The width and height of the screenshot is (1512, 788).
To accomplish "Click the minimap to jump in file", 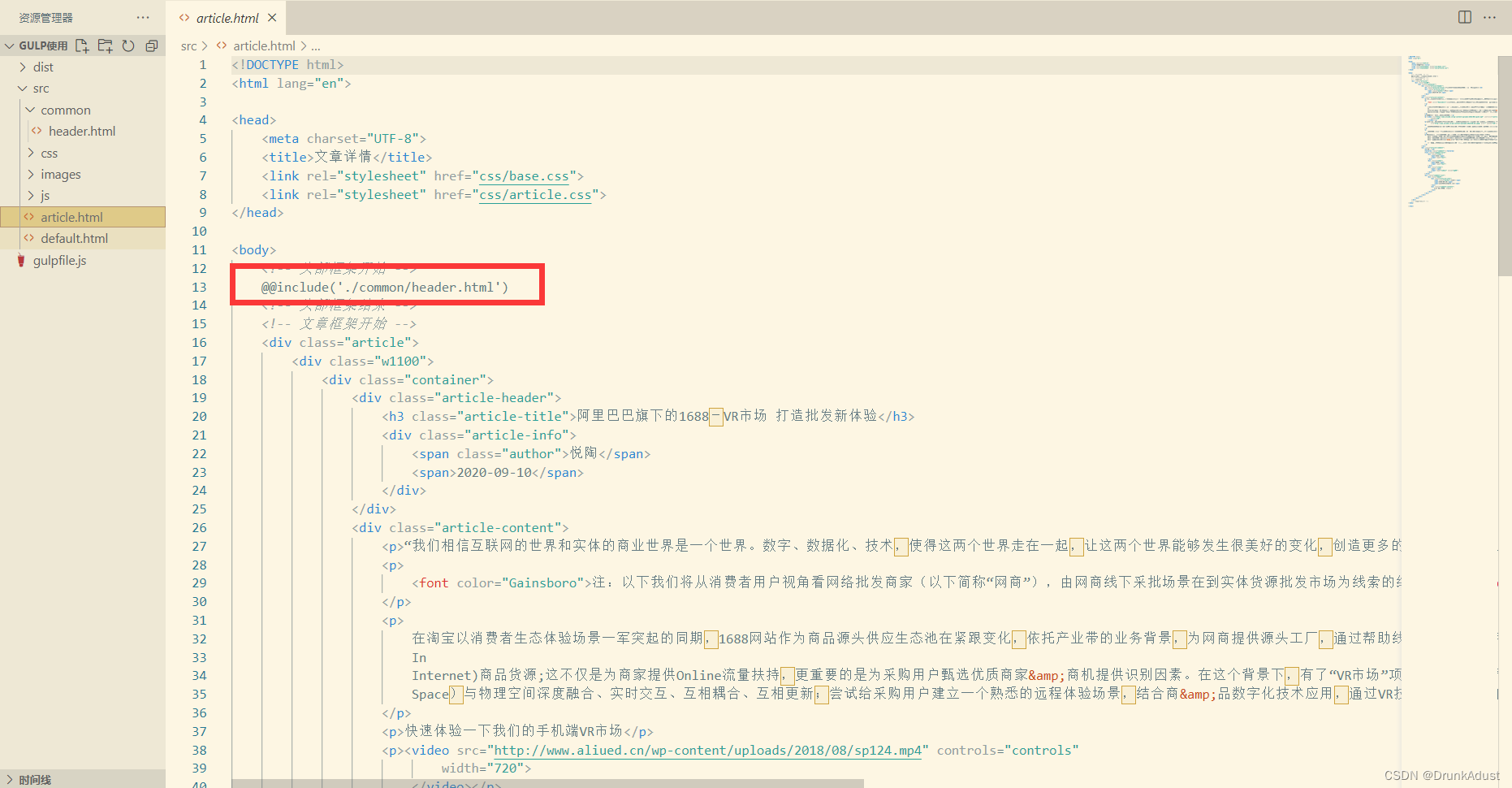I will click(1453, 130).
